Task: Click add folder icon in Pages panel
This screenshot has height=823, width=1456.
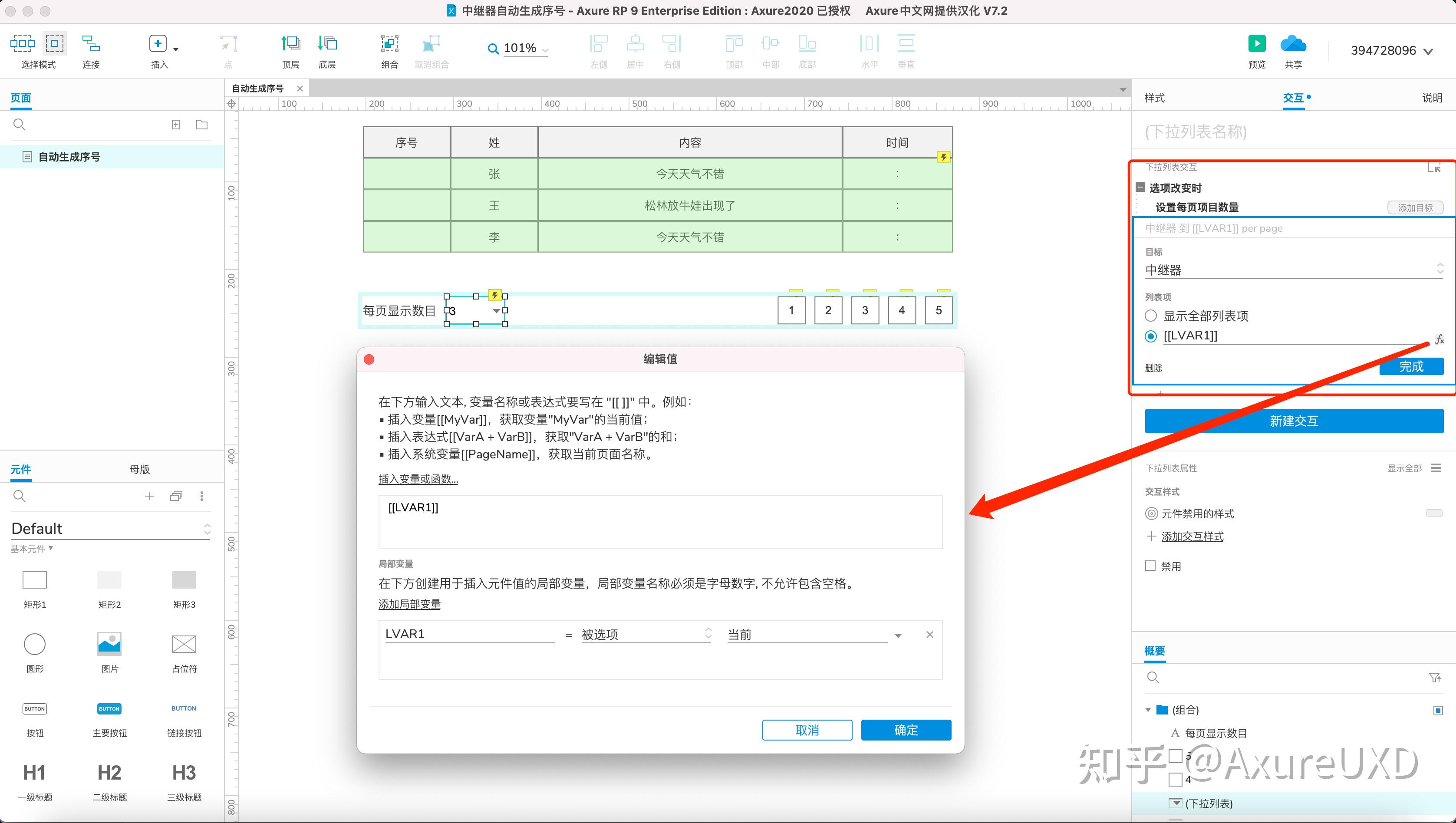Action: [x=202, y=125]
